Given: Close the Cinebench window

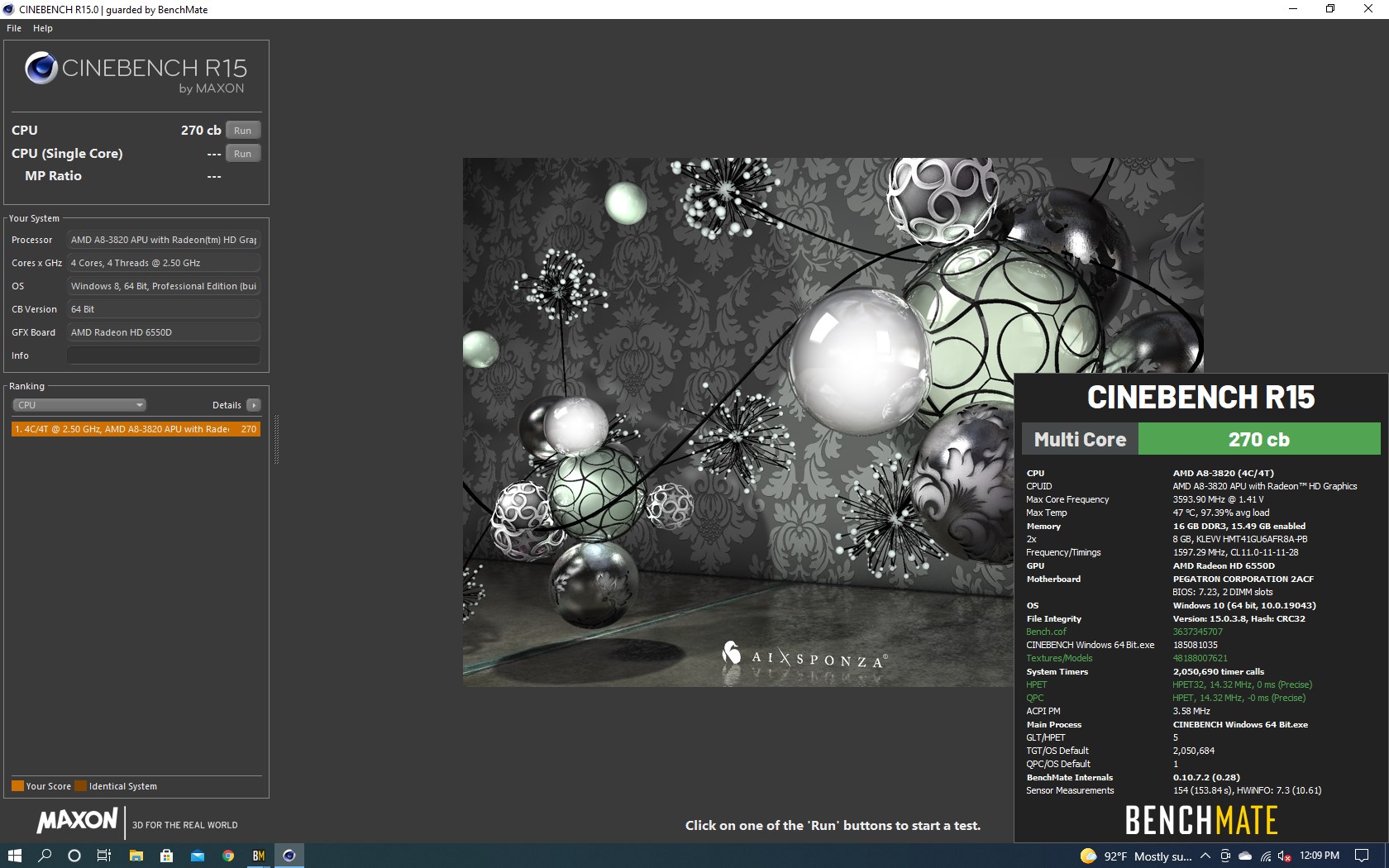Looking at the screenshot, I should click(1368, 9).
